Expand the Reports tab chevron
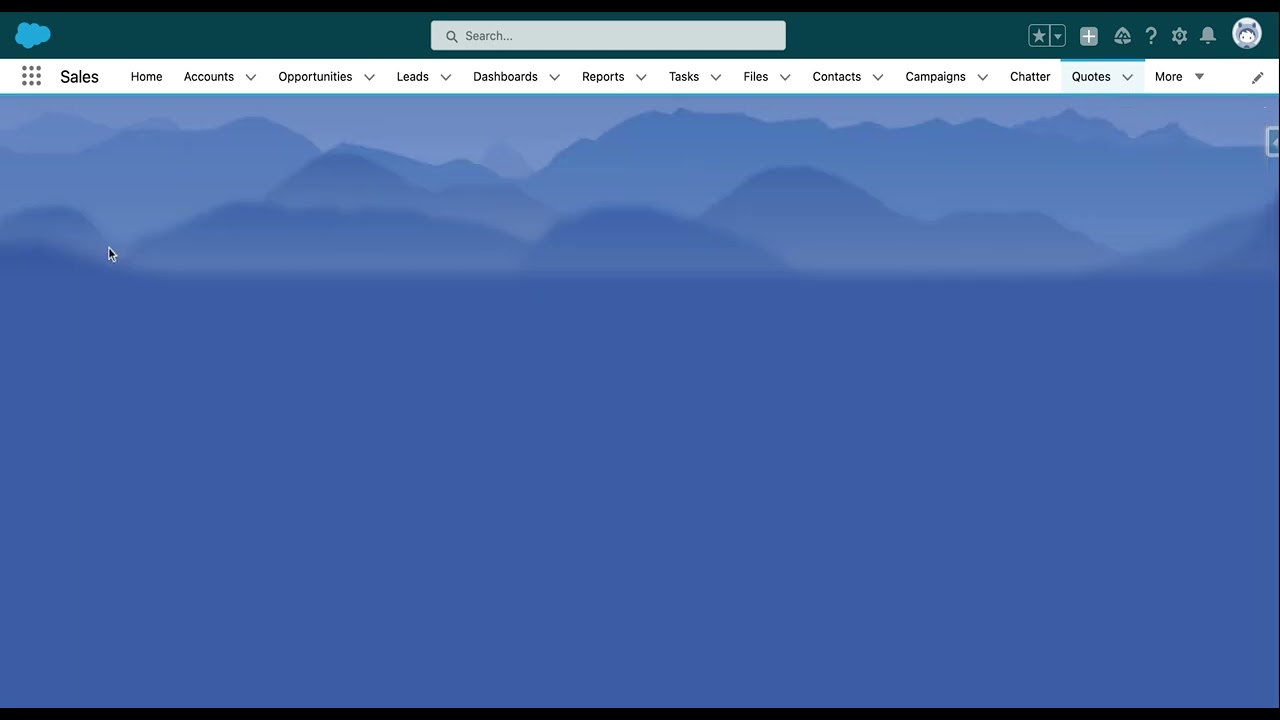The height and width of the screenshot is (720, 1280). (641, 77)
